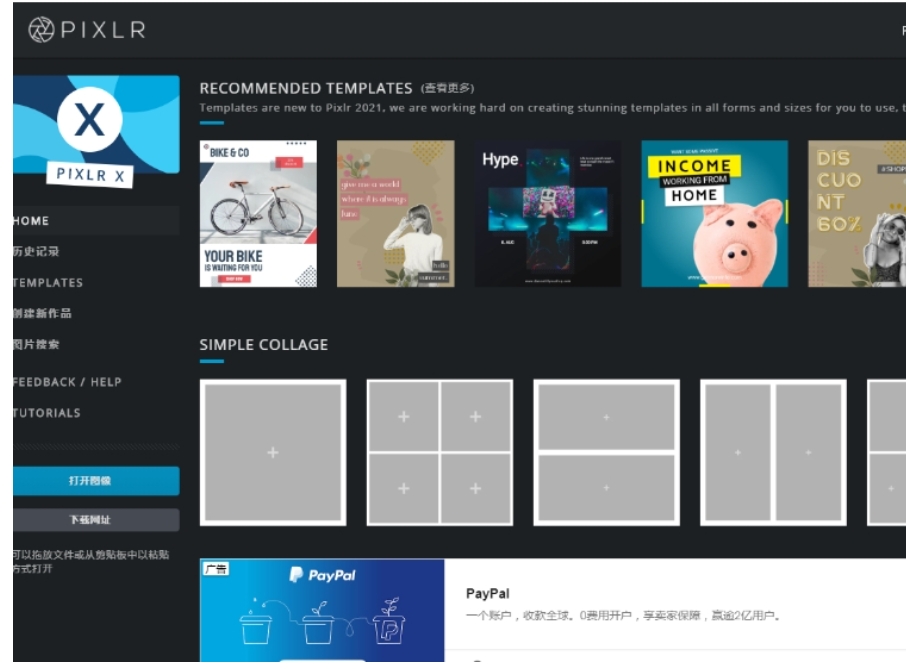This screenshot has height=669, width=906.
Task: Open 历史记录 history in the sidebar
Action: 36,251
